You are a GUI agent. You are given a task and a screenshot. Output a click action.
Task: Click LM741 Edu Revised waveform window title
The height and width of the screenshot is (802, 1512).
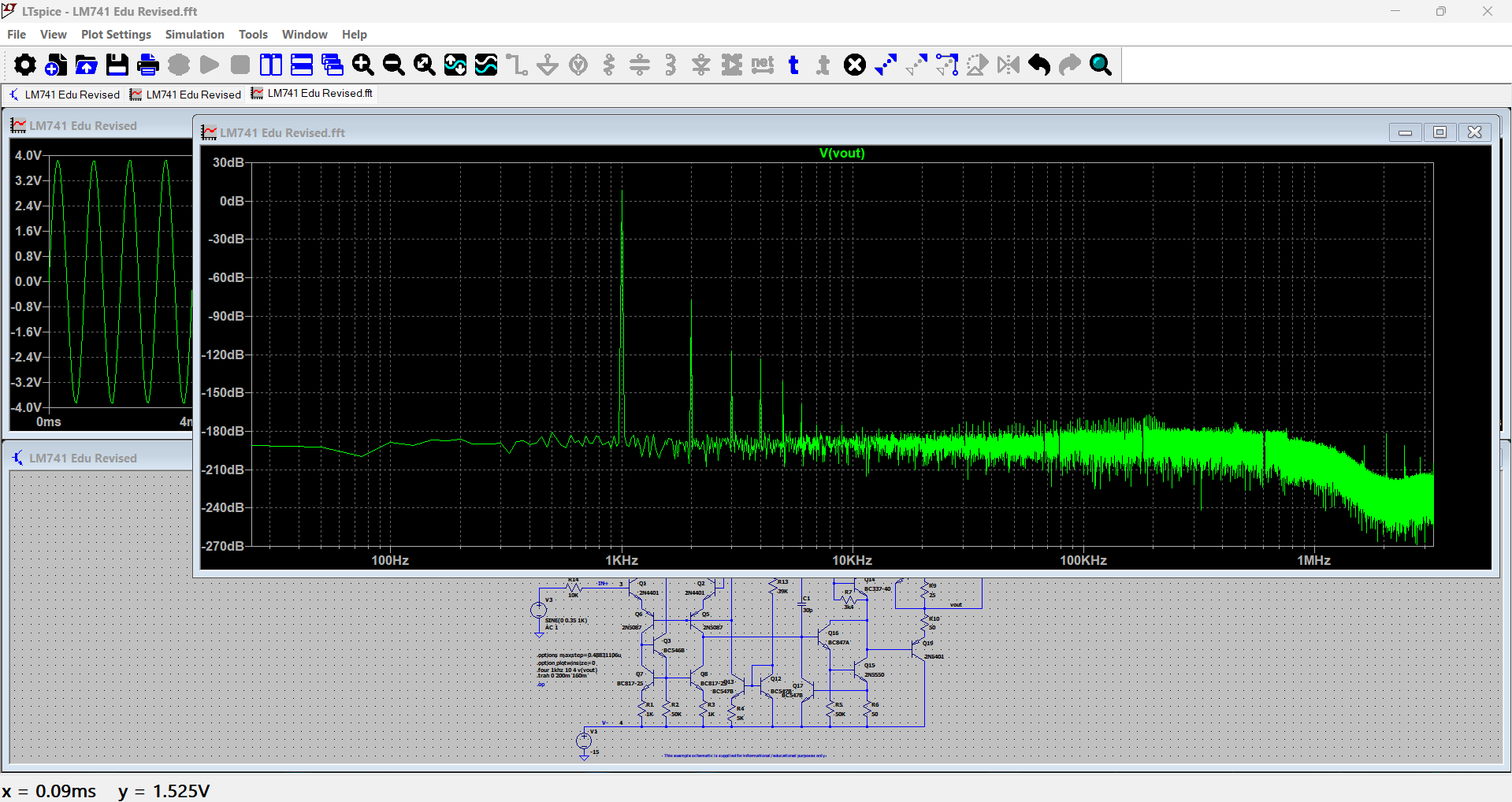point(83,126)
